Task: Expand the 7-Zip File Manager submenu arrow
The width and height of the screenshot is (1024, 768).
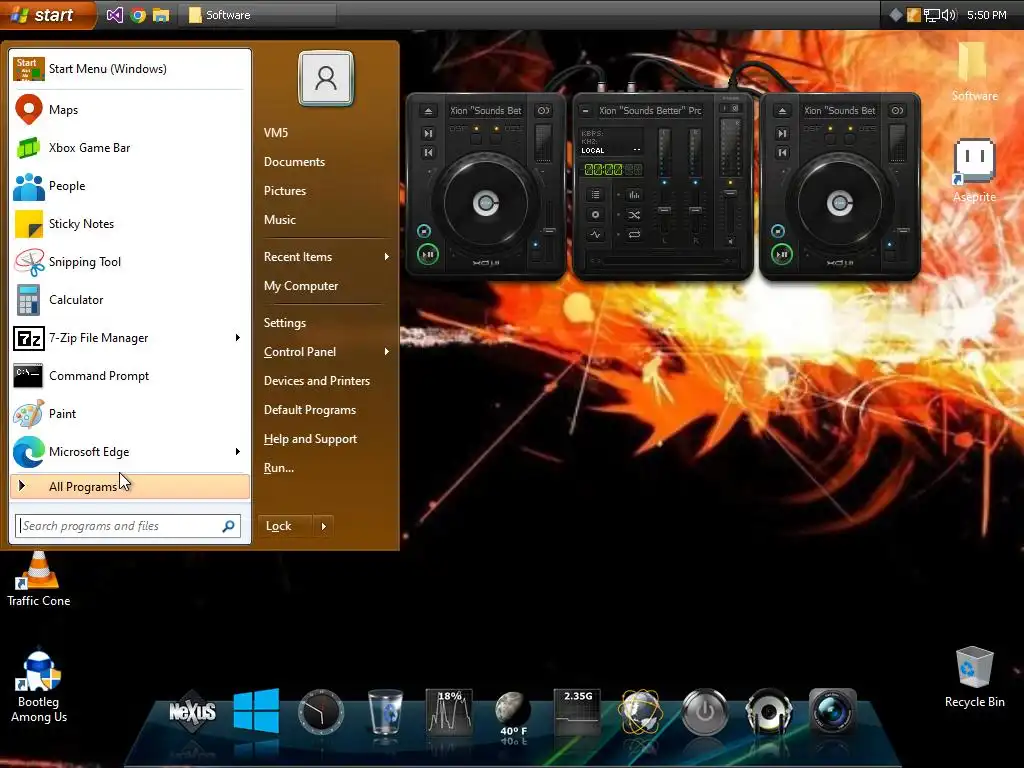Action: [237, 338]
